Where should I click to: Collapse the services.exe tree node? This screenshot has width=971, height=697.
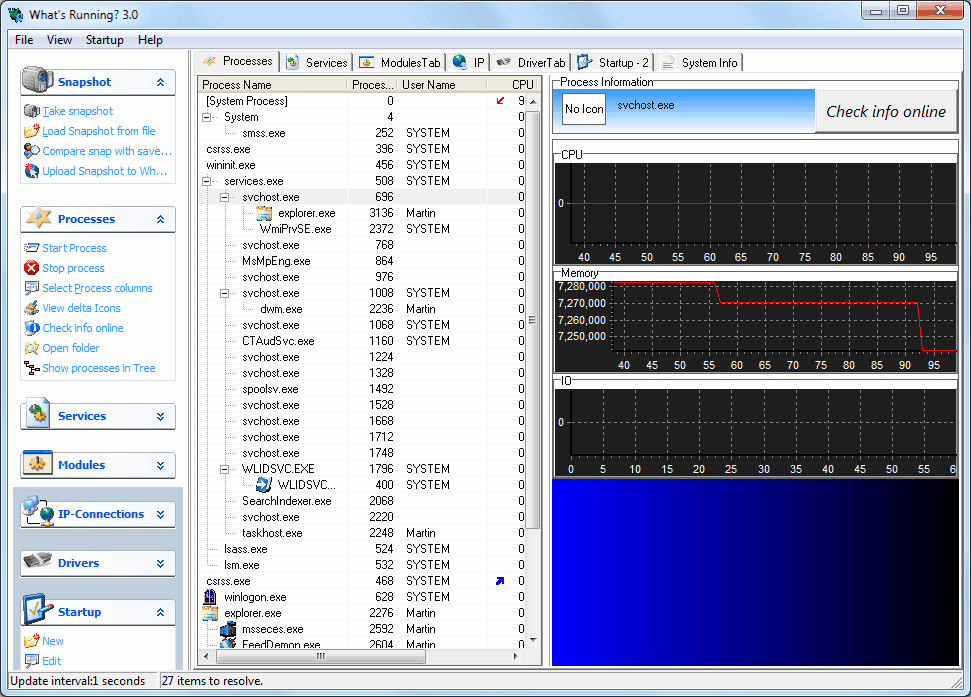(x=208, y=181)
